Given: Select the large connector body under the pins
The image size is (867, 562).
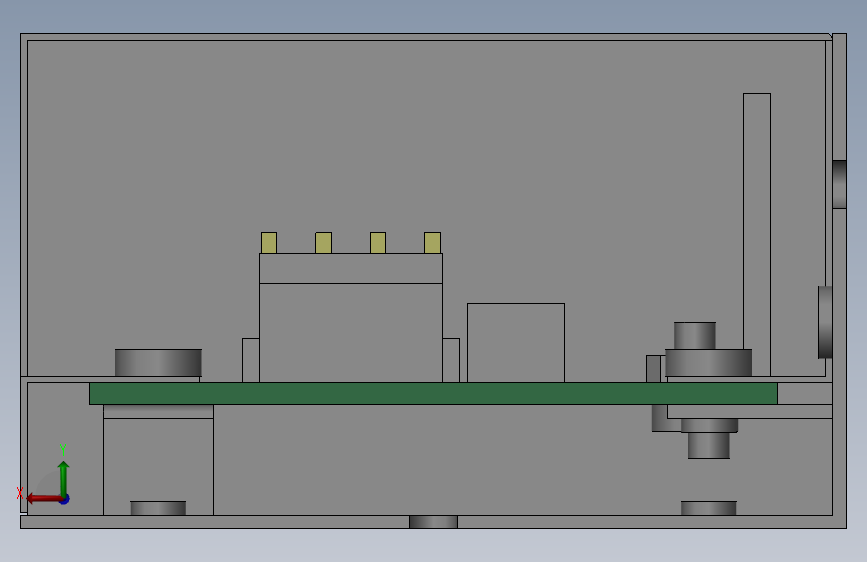Looking at the screenshot, I should [x=351, y=332].
